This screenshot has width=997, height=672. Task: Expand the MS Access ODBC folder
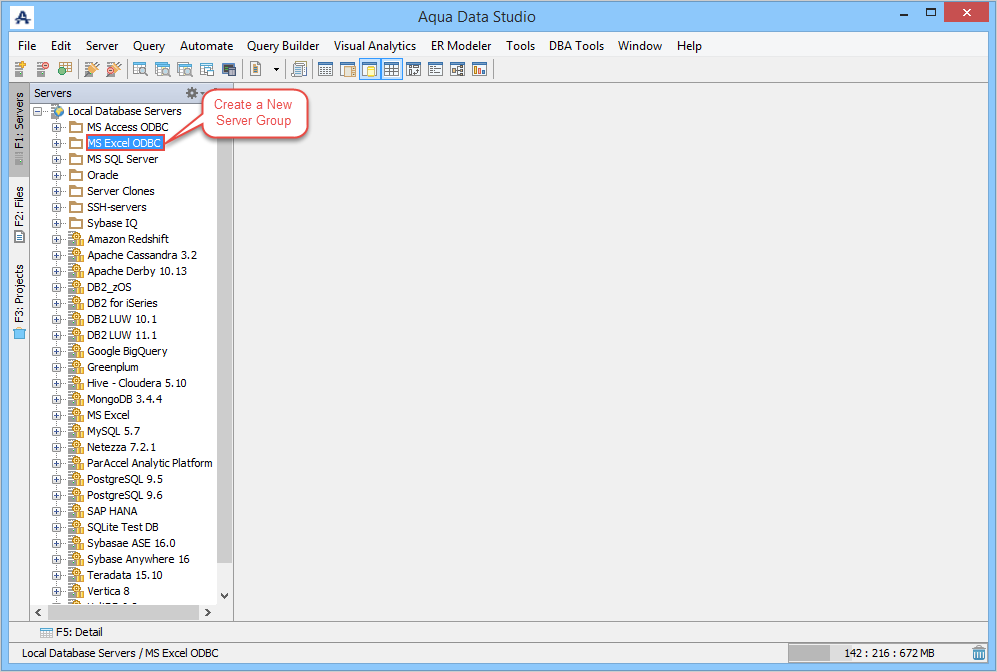[57, 127]
